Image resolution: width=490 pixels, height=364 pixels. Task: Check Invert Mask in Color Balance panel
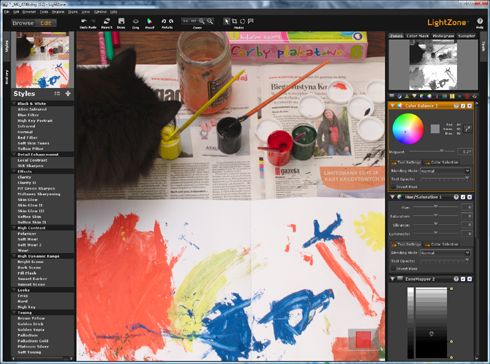[x=394, y=187]
